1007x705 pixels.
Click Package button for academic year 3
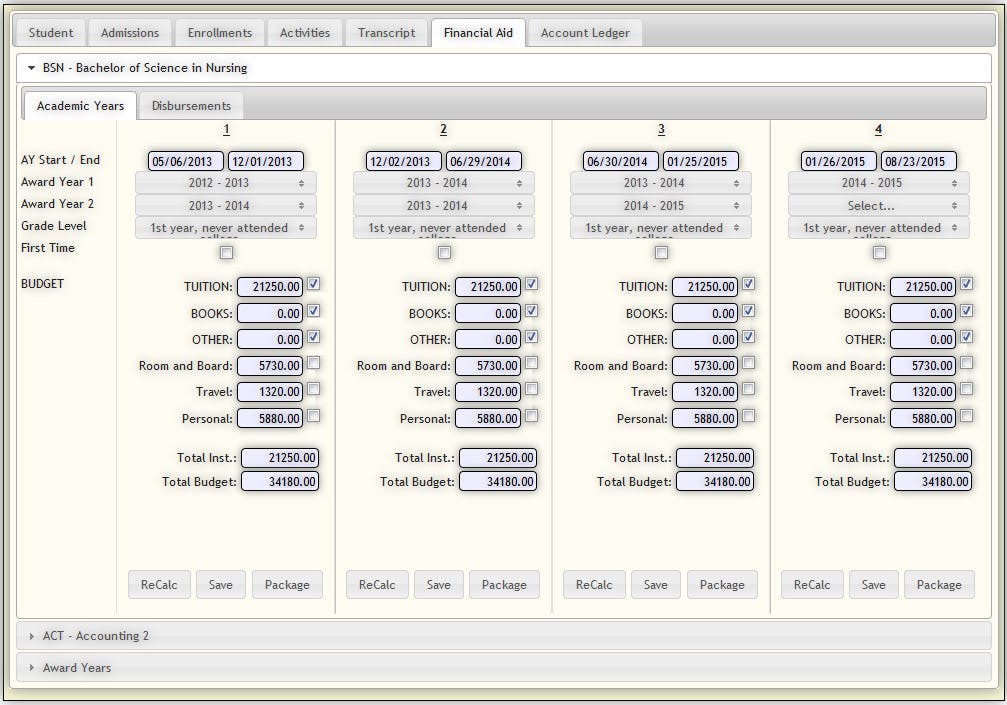[x=722, y=585]
